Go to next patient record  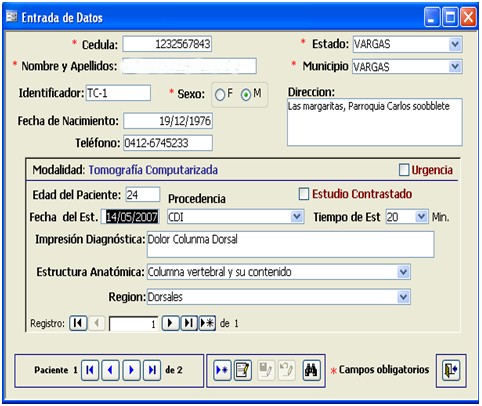tap(131, 370)
